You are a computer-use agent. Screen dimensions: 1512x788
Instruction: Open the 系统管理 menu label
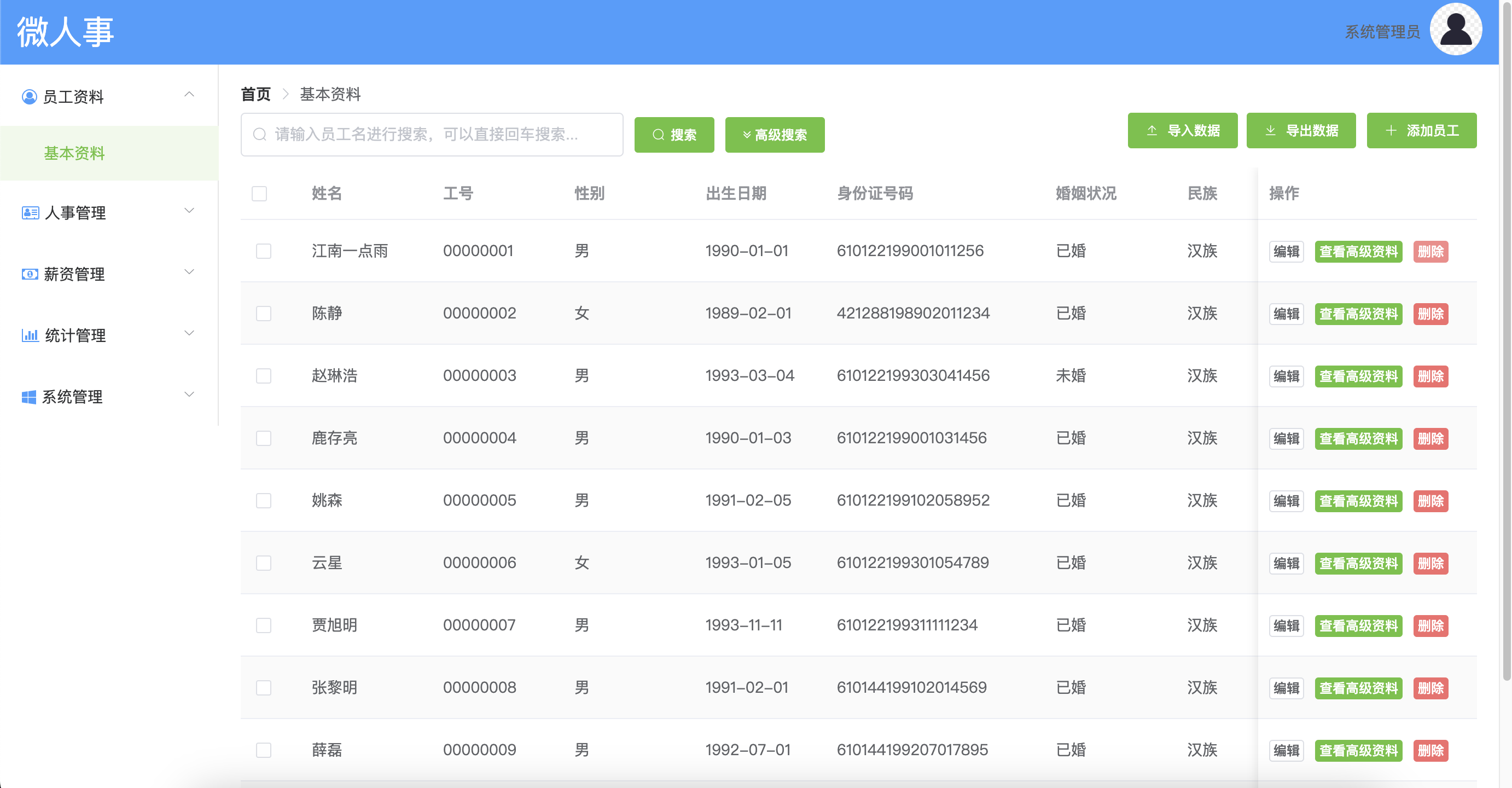[x=73, y=397]
